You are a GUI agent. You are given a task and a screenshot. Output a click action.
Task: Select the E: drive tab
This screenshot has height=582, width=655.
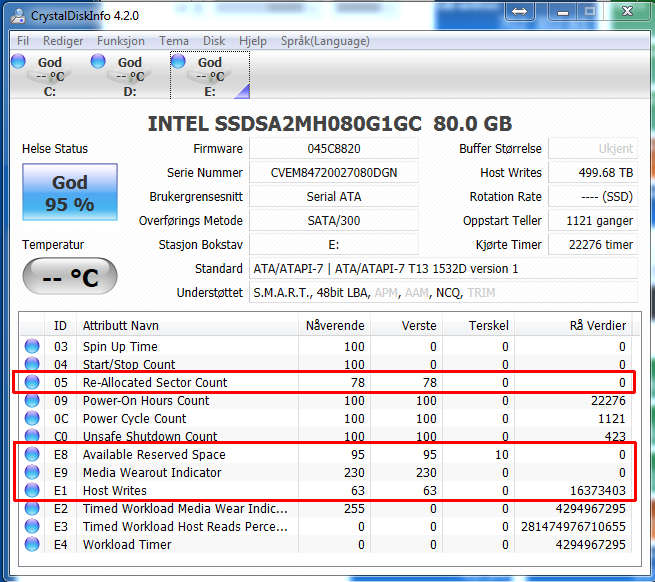210,75
